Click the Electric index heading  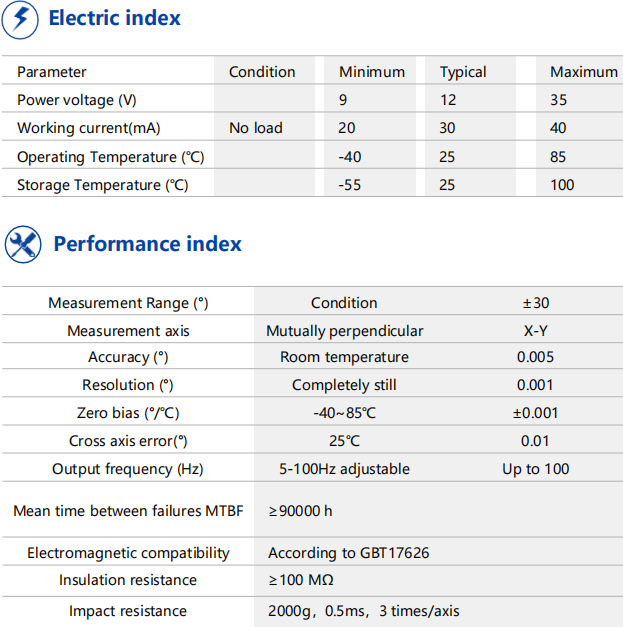115,18
